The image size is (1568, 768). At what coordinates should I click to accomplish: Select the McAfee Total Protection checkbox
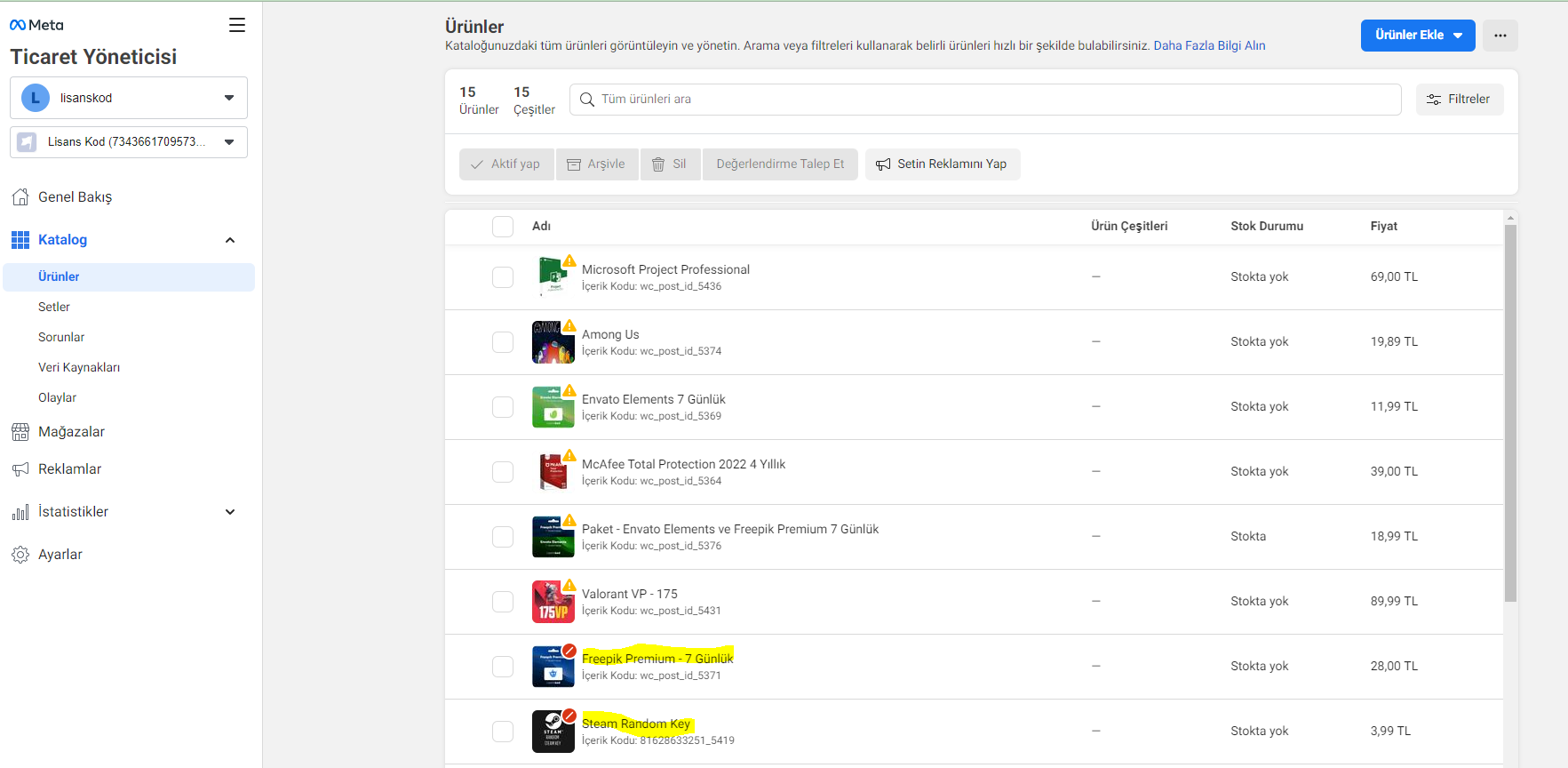[x=503, y=472]
